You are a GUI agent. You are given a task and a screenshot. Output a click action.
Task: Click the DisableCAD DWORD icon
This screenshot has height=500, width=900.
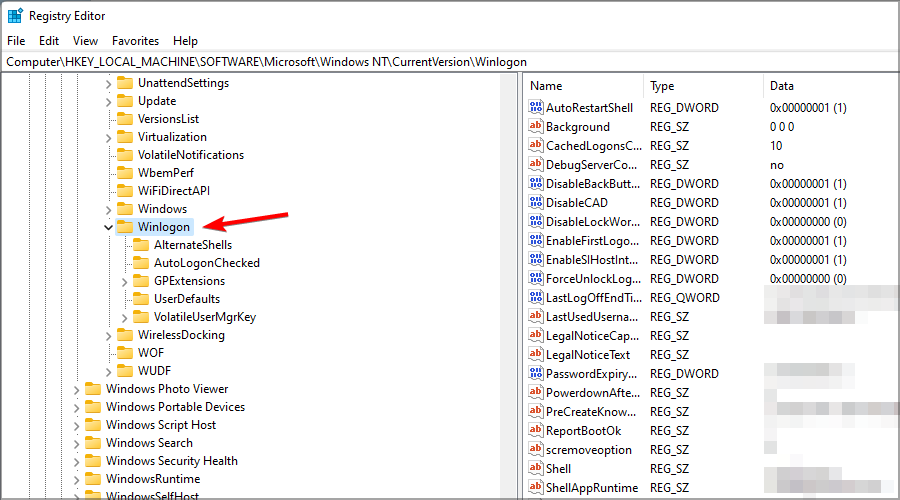[536, 202]
